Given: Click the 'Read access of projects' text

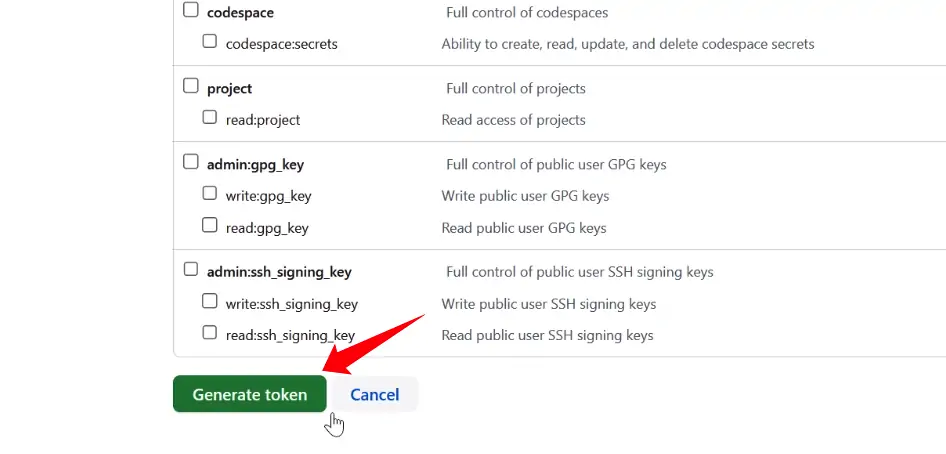Looking at the screenshot, I should pyautogui.click(x=514, y=120).
